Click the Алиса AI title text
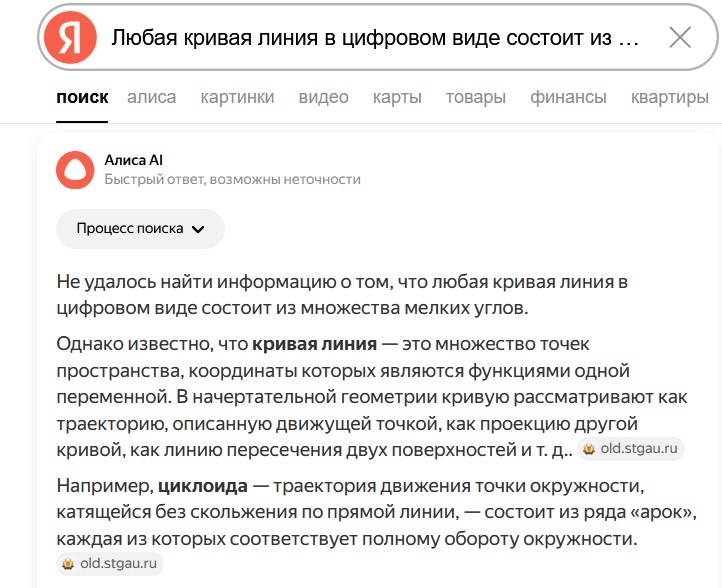Image resolution: width=722 pixels, height=588 pixels. pyautogui.click(x=133, y=160)
